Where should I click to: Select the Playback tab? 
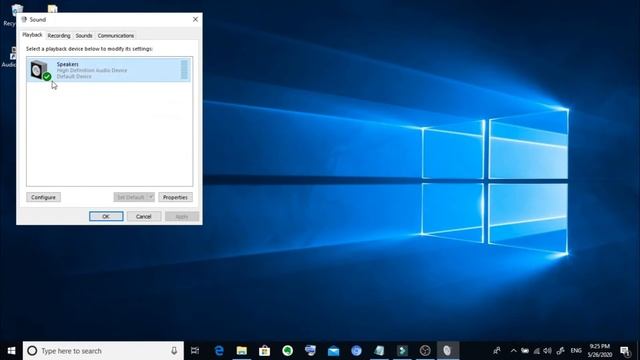32,35
